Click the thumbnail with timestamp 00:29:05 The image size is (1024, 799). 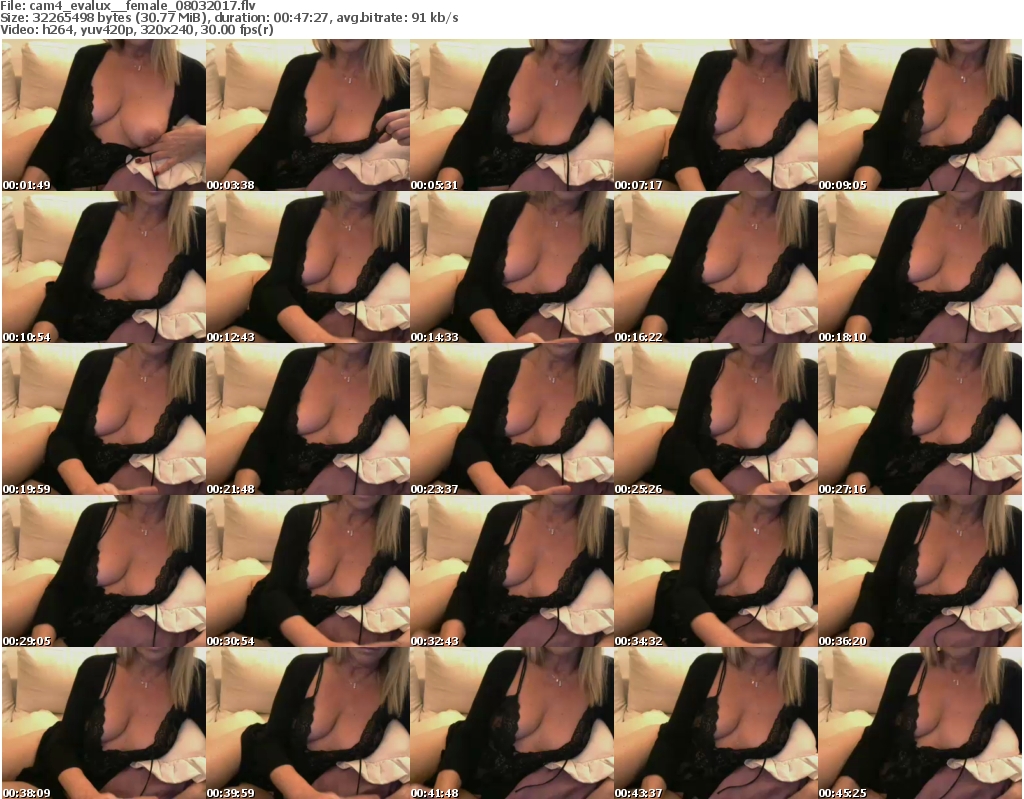(x=104, y=571)
